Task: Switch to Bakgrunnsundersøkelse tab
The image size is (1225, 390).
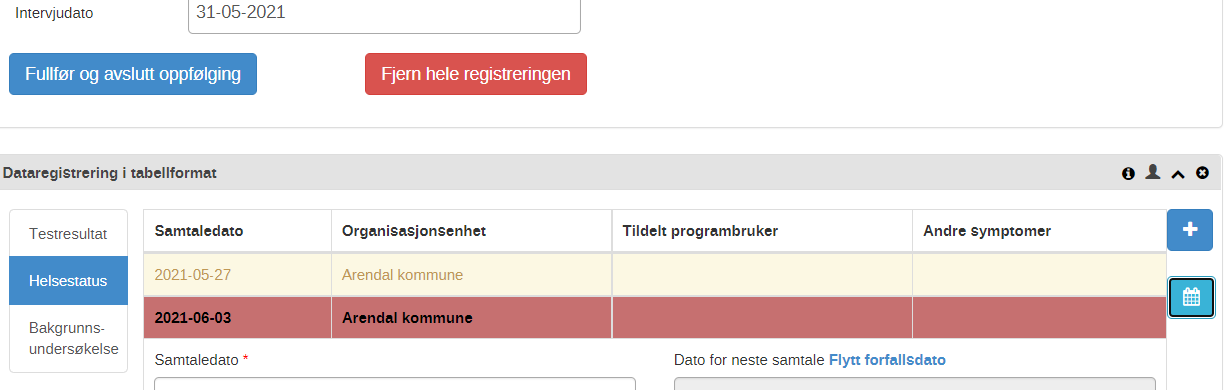Action: tap(68, 339)
